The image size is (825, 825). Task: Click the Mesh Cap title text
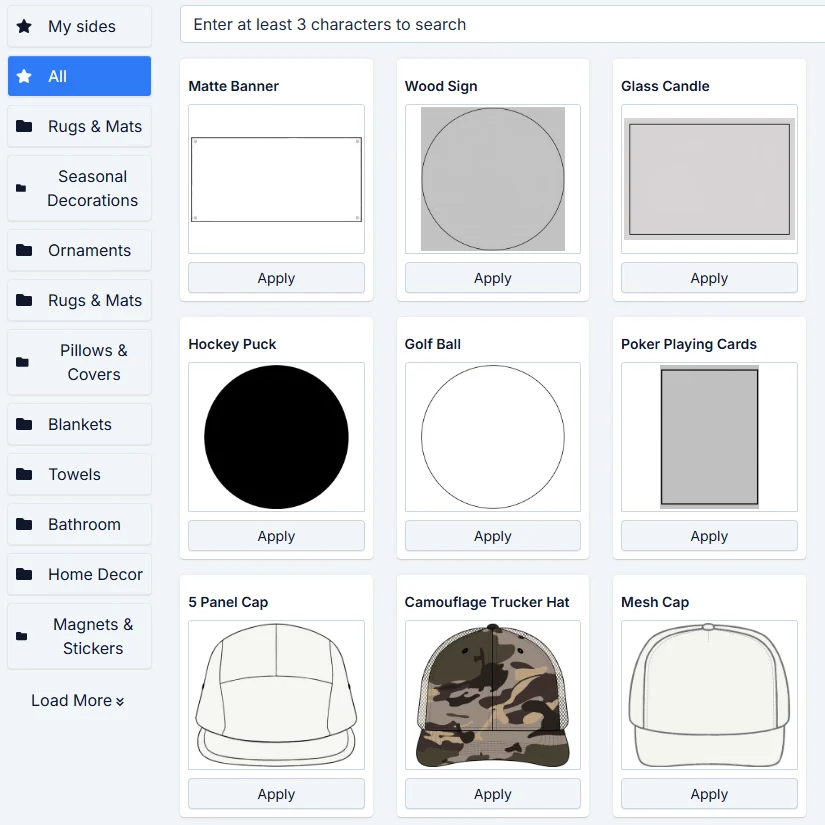click(655, 602)
